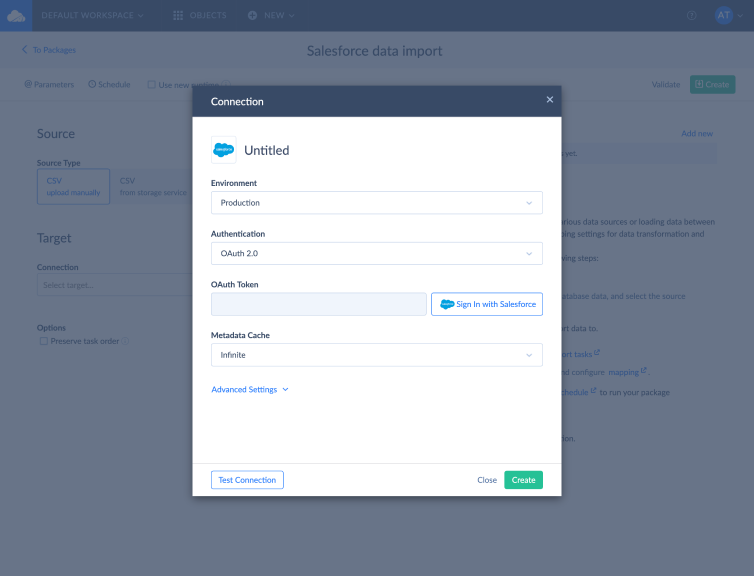Open the Schedule settings

(109, 84)
